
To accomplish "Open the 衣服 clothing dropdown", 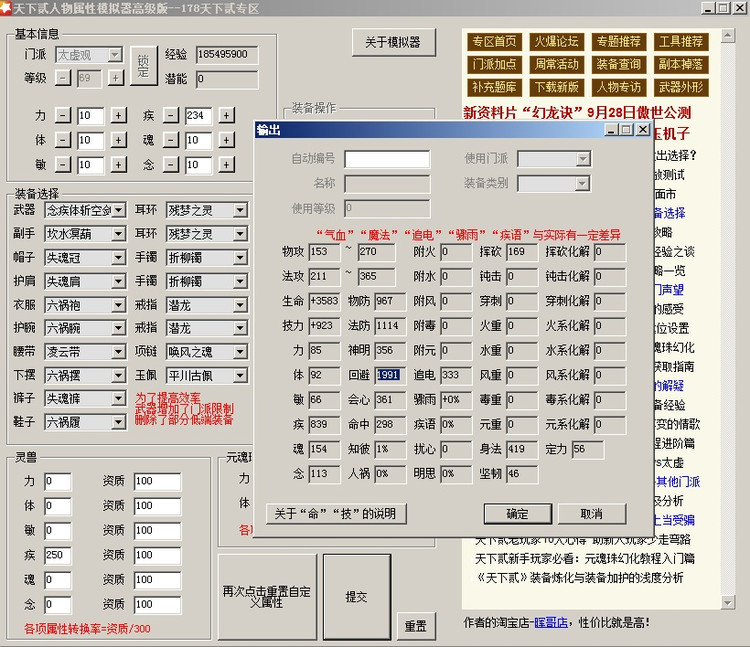I will point(119,305).
